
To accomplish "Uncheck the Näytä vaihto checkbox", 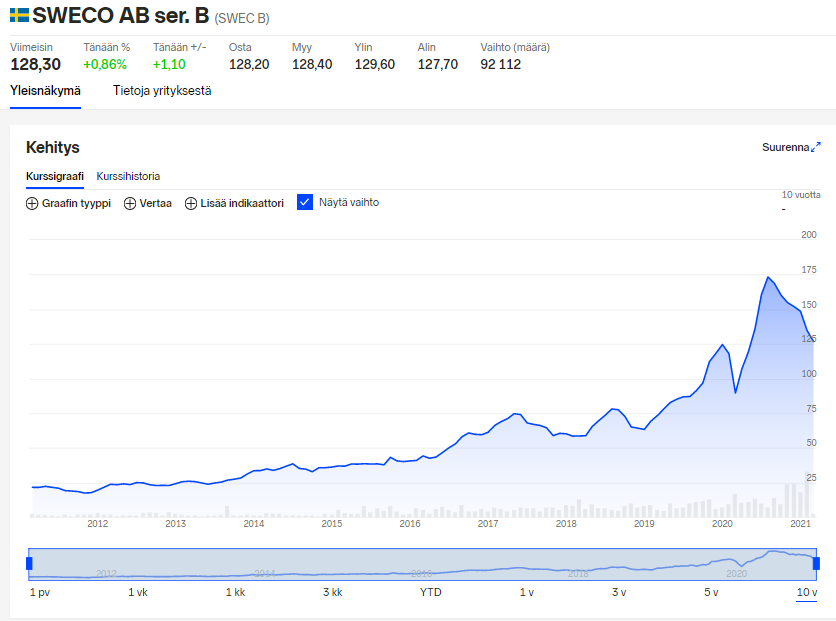I will (306, 202).
